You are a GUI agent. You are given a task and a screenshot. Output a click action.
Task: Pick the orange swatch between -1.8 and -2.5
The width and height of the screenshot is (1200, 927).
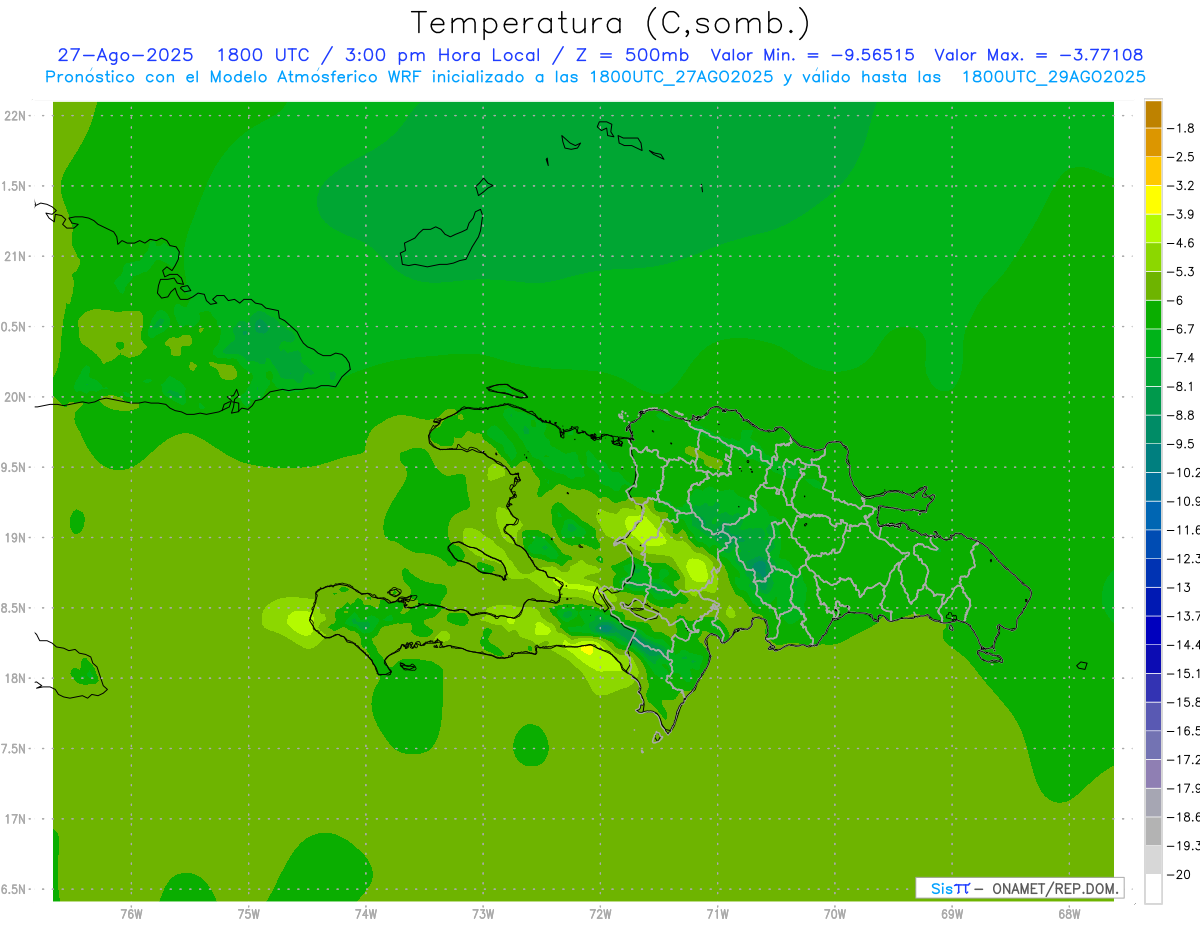[1153, 143]
